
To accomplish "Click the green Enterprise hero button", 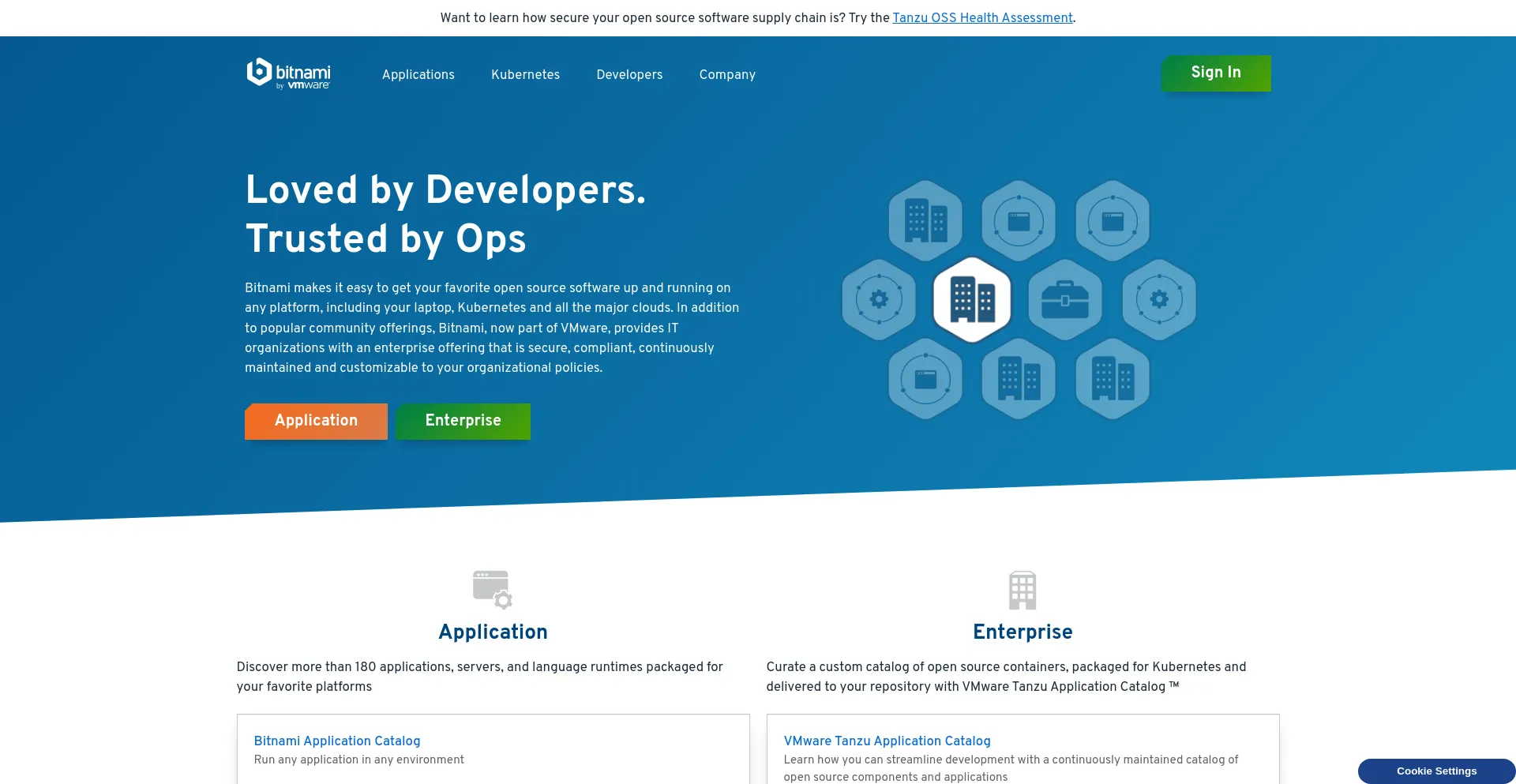I will point(463,421).
